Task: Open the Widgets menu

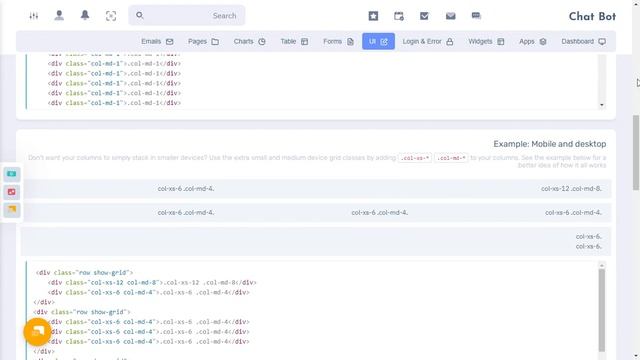Action: tap(486, 41)
